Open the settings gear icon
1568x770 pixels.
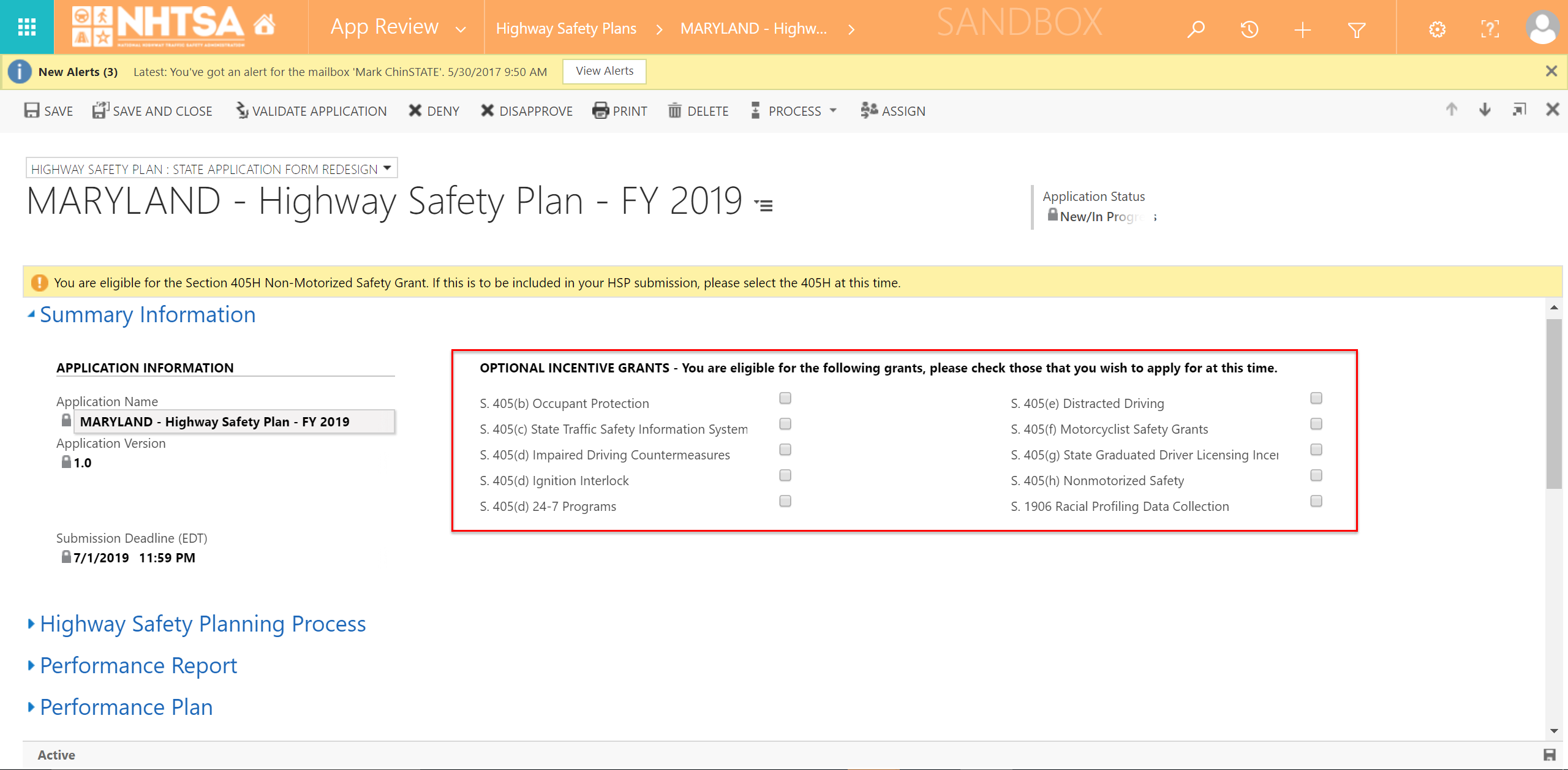1437,29
